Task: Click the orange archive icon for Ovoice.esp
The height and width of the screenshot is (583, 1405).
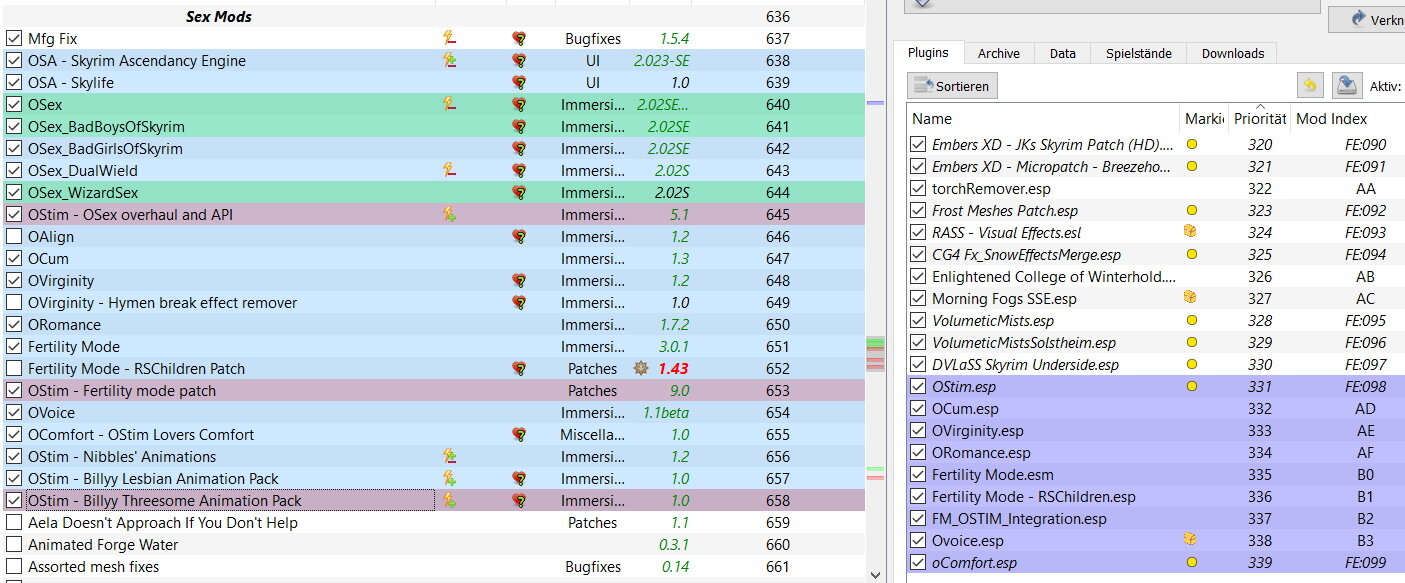Action: (1191, 539)
